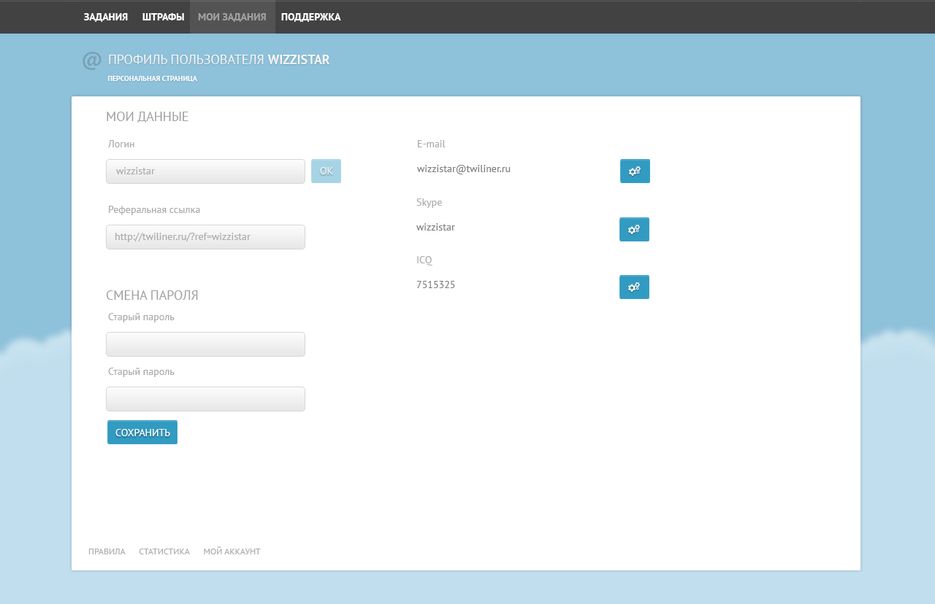Focus the Логин input field
The image size is (935, 604).
[205, 171]
